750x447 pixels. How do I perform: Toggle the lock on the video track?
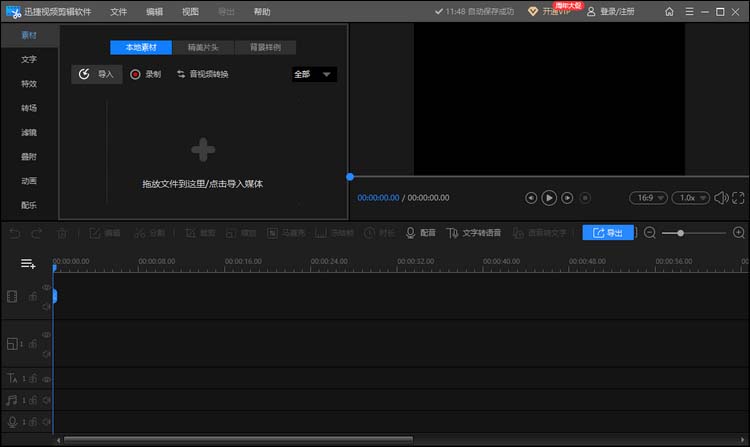coord(33,296)
